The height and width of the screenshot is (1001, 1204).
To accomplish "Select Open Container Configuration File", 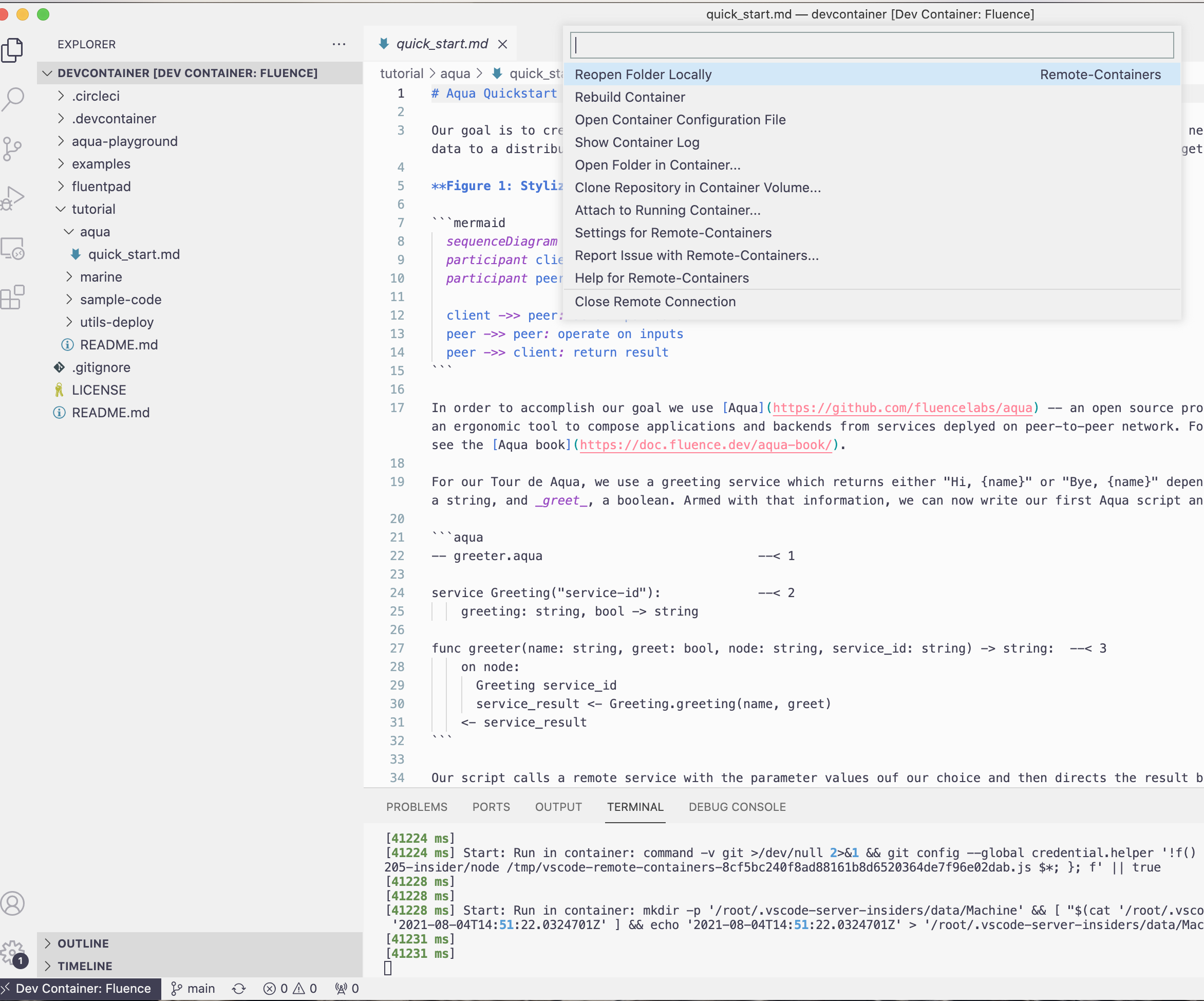I will click(x=872, y=120).
